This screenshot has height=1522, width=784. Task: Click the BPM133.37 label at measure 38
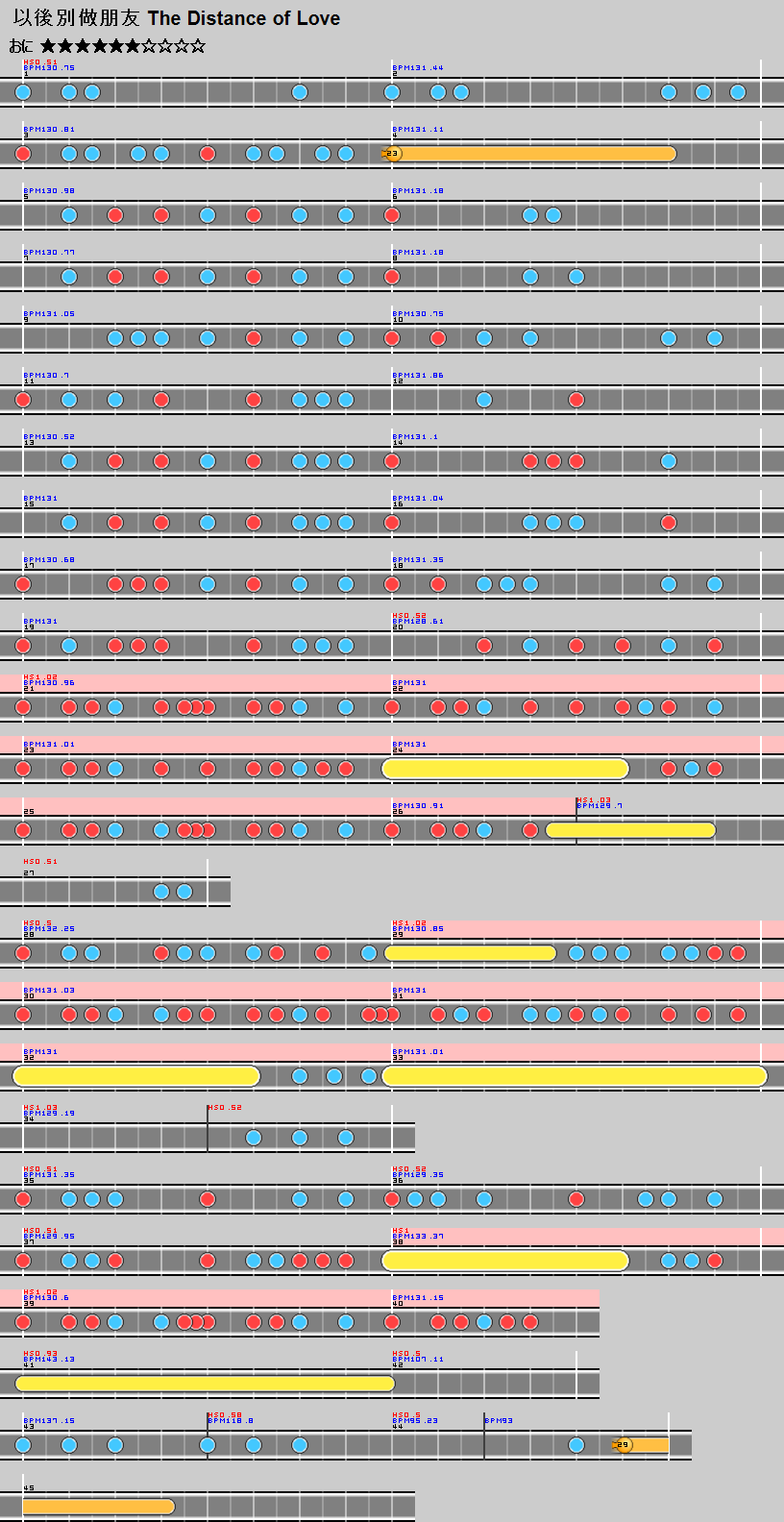[x=418, y=1237]
